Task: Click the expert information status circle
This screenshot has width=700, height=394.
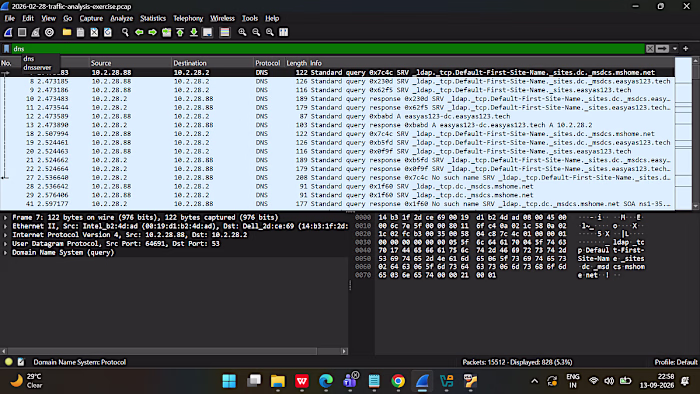Action: 8,362
